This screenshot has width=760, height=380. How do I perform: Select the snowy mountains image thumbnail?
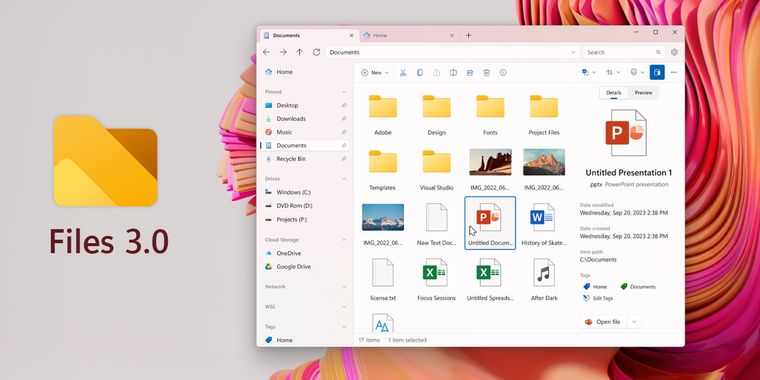click(x=383, y=217)
